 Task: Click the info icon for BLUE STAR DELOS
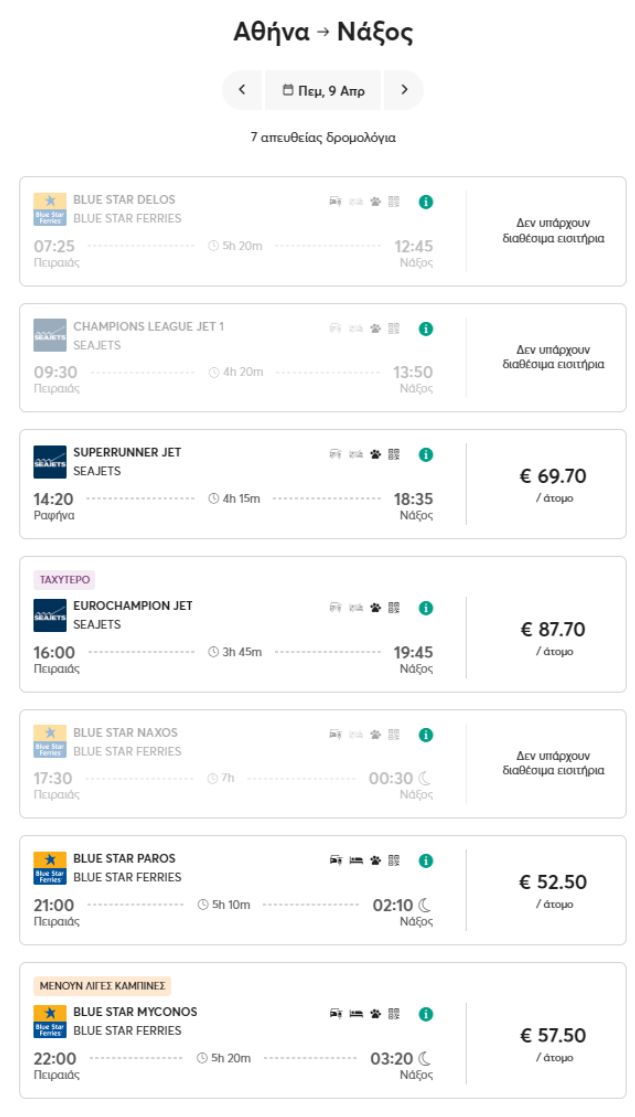(x=426, y=201)
